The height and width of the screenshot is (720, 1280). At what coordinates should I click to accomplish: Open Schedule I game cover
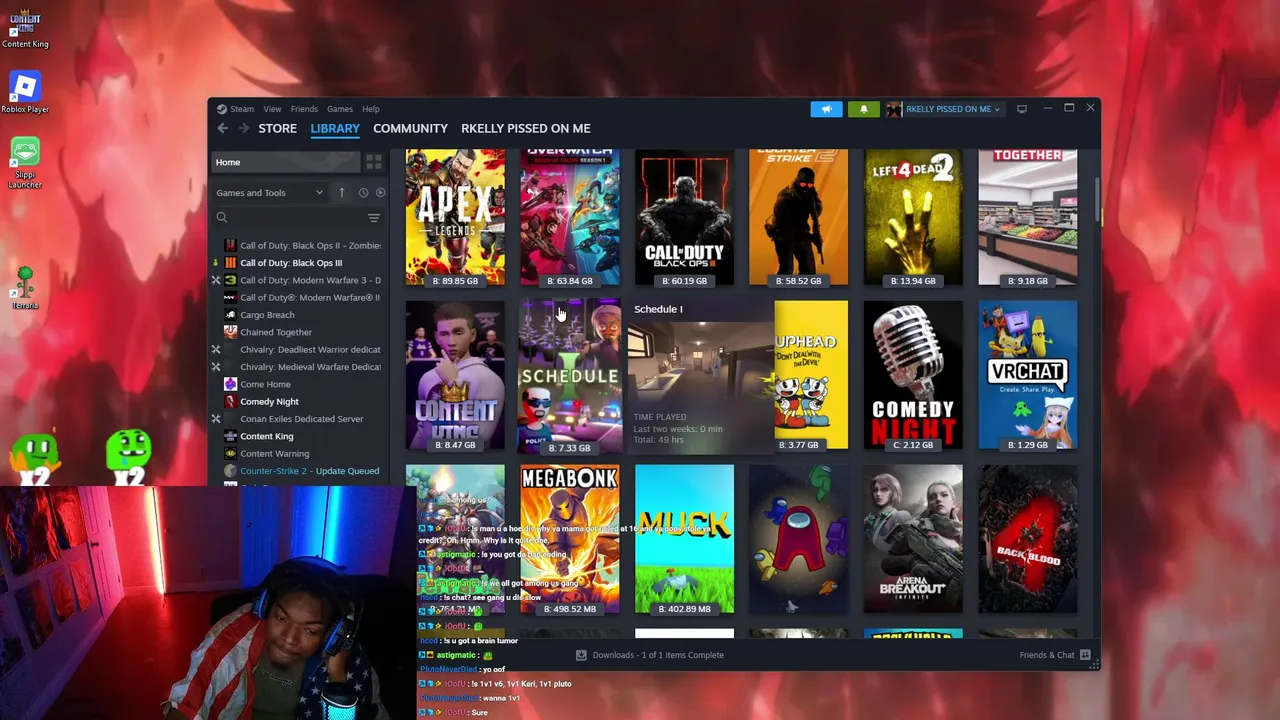(570, 377)
